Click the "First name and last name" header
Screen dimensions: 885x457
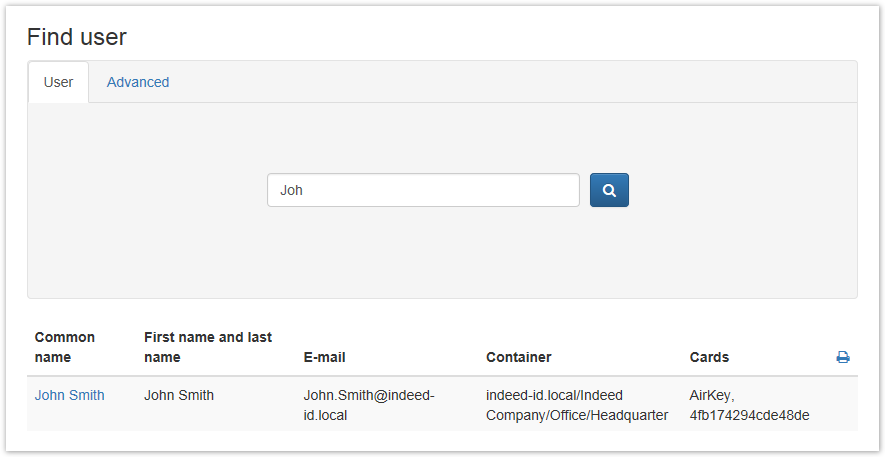coord(208,347)
